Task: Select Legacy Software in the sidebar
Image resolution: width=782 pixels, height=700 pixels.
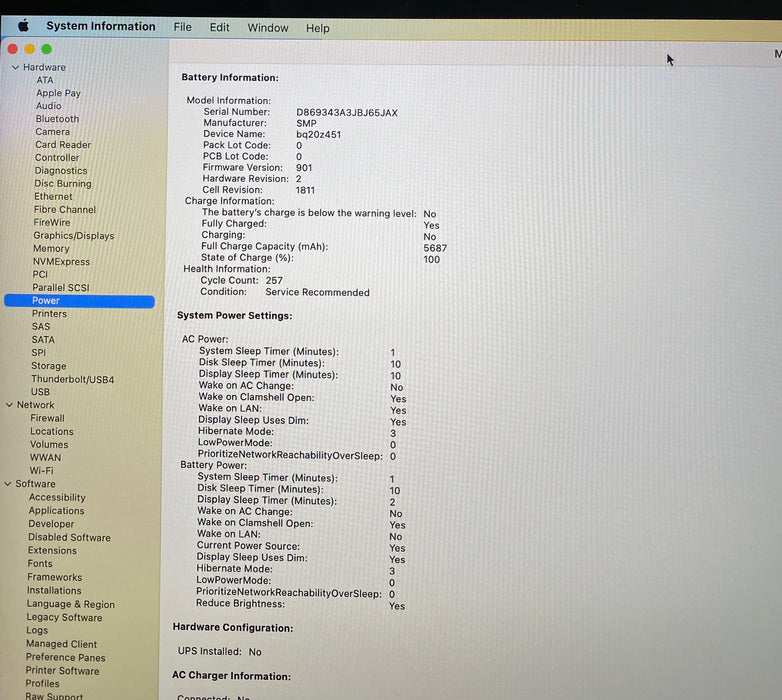Action: (64, 617)
